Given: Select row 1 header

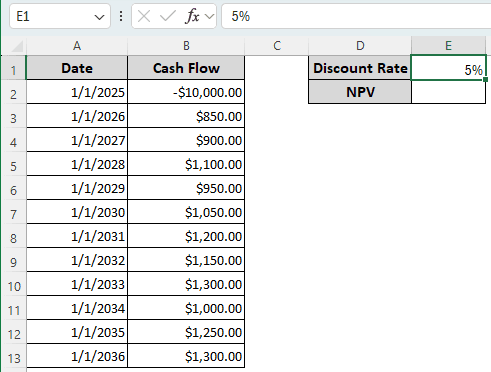Looking at the screenshot, I should (13, 68).
